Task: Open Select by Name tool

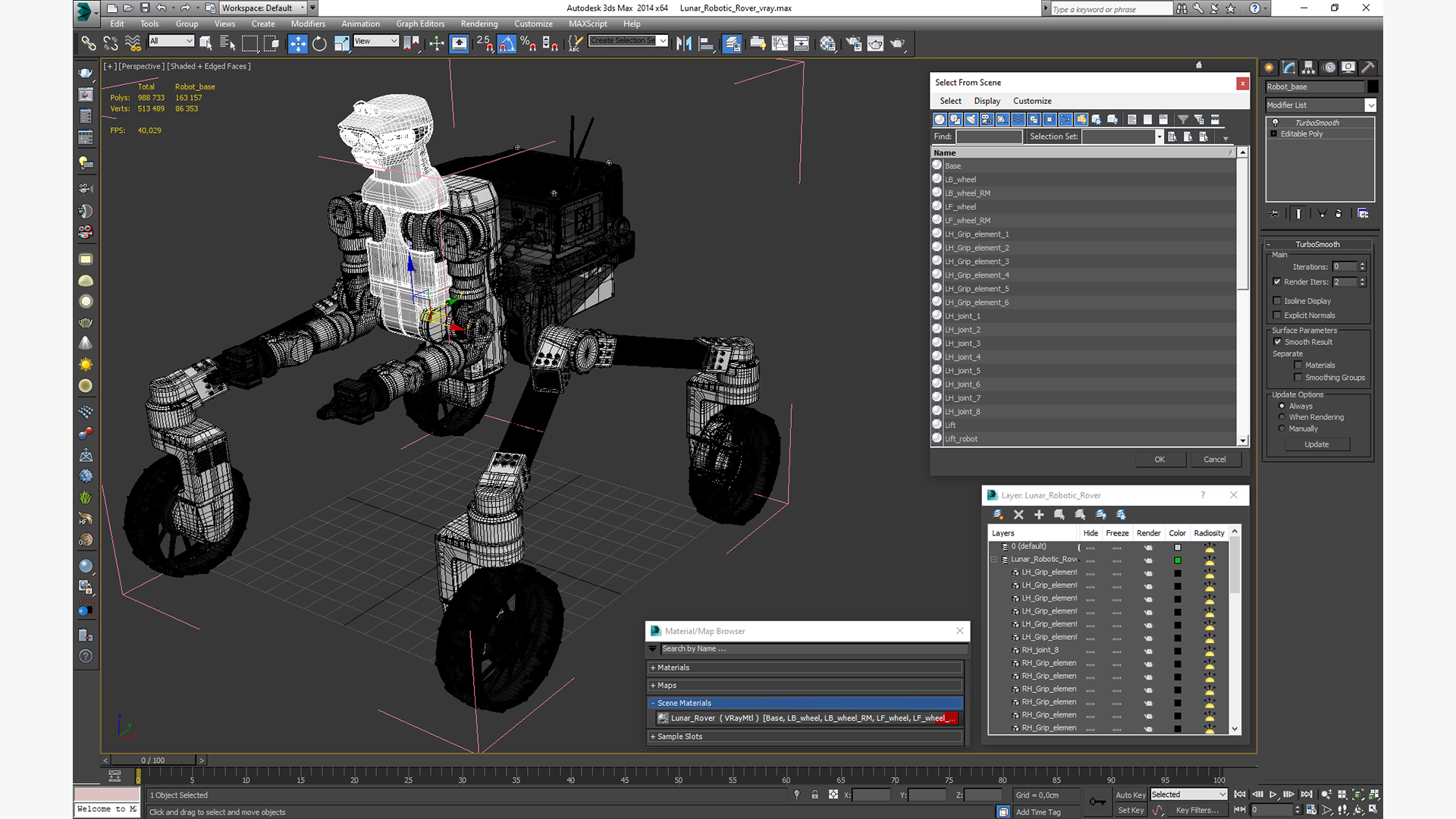Action: point(227,43)
